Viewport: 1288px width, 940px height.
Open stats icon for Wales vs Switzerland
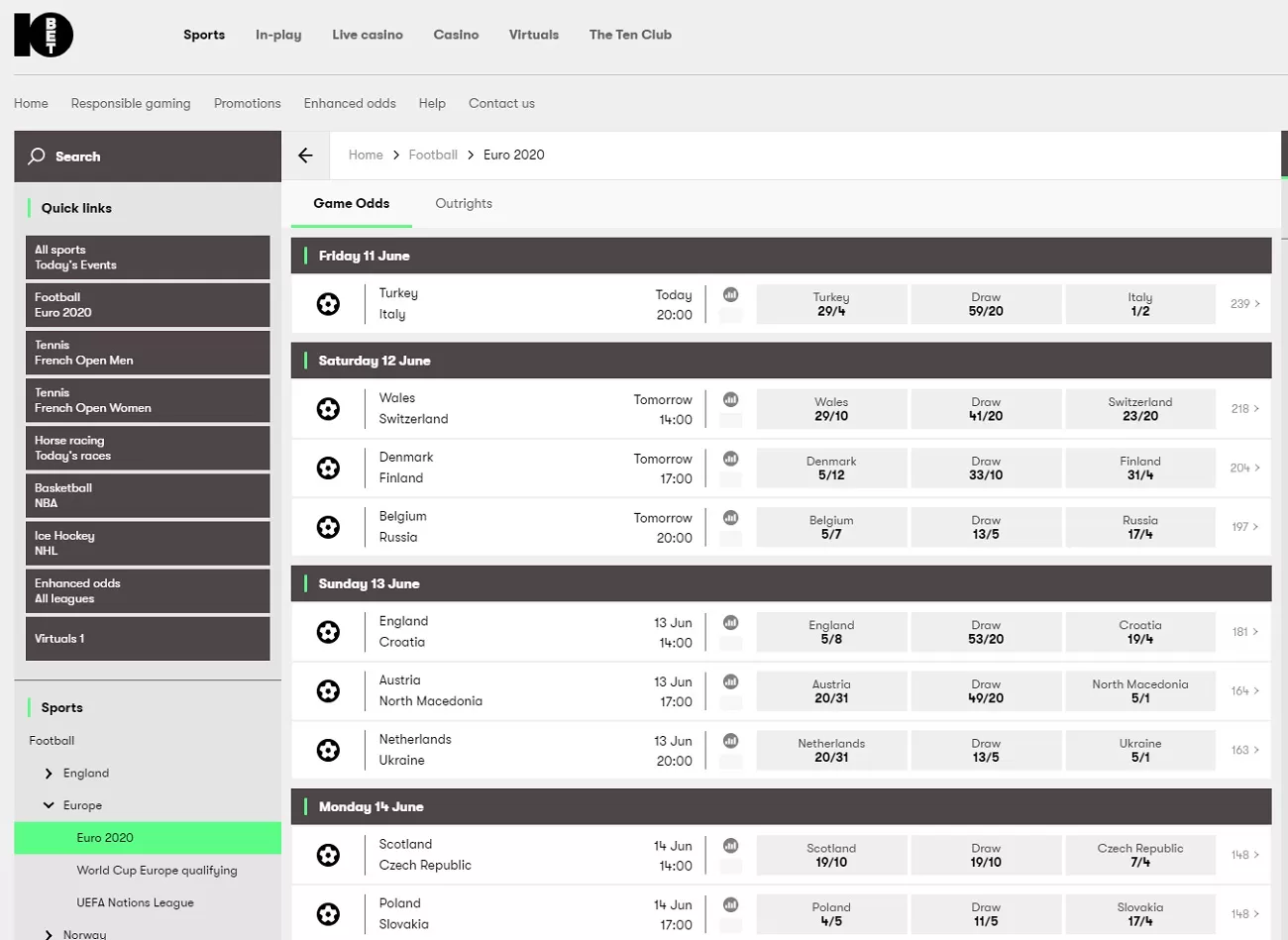click(x=730, y=399)
